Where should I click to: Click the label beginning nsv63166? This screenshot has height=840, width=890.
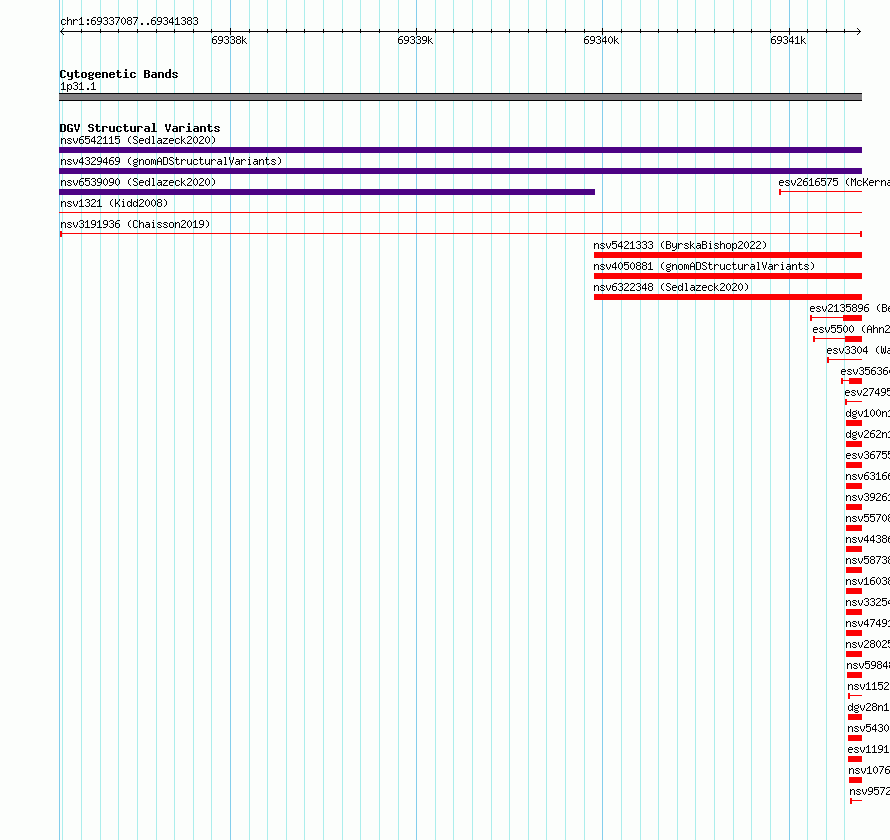(x=867, y=476)
